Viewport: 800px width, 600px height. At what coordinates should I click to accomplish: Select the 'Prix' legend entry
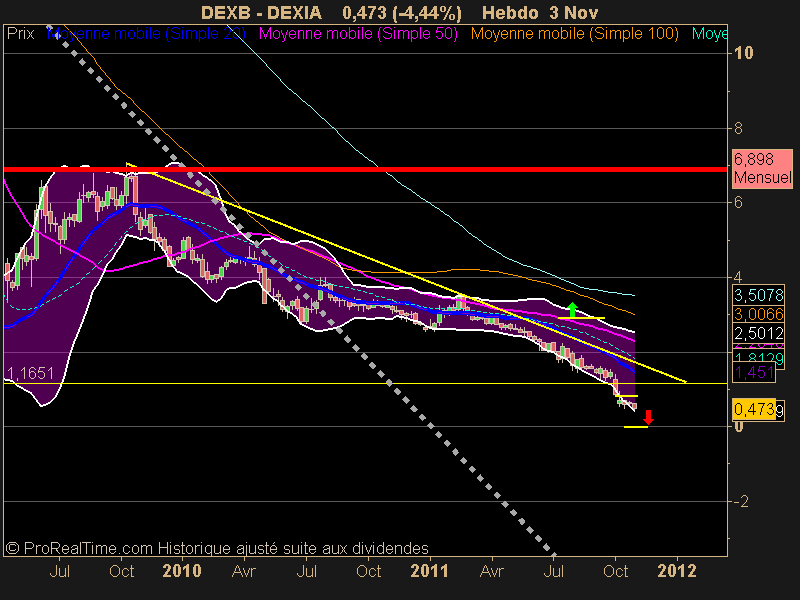20,34
